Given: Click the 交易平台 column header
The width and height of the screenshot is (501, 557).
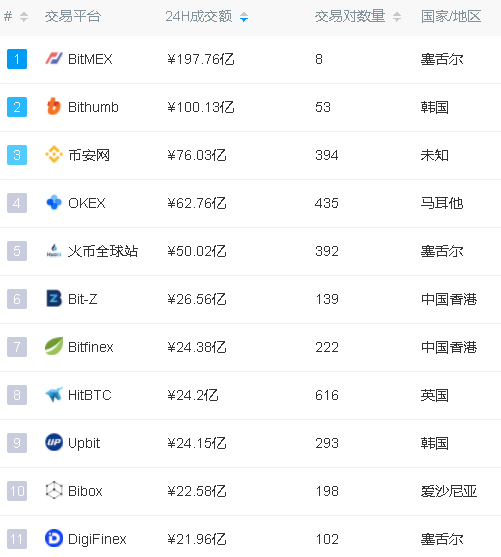Looking at the screenshot, I should 73,16.
